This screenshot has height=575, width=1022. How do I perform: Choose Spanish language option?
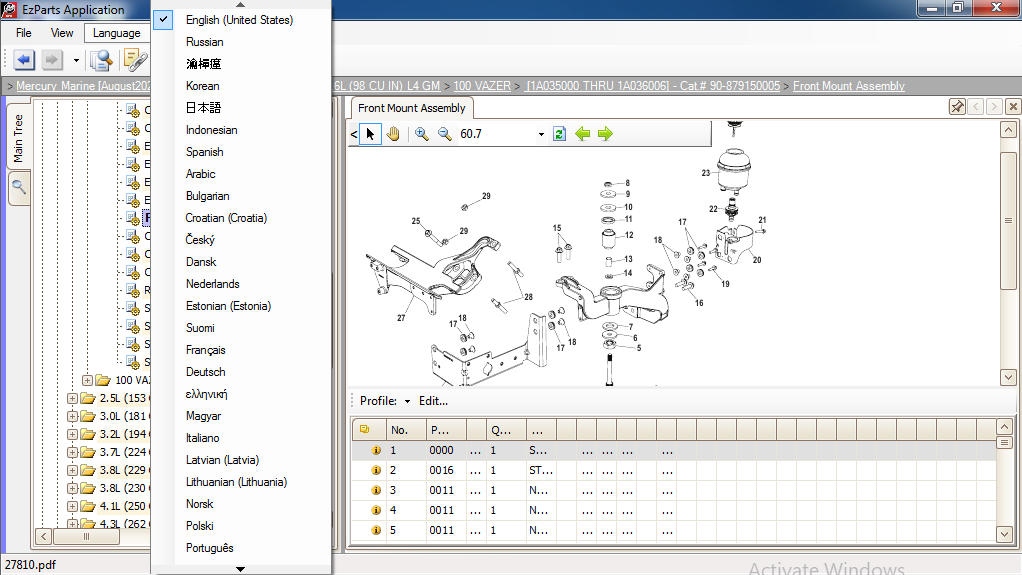pyautogui.click(x=205, y=152)
